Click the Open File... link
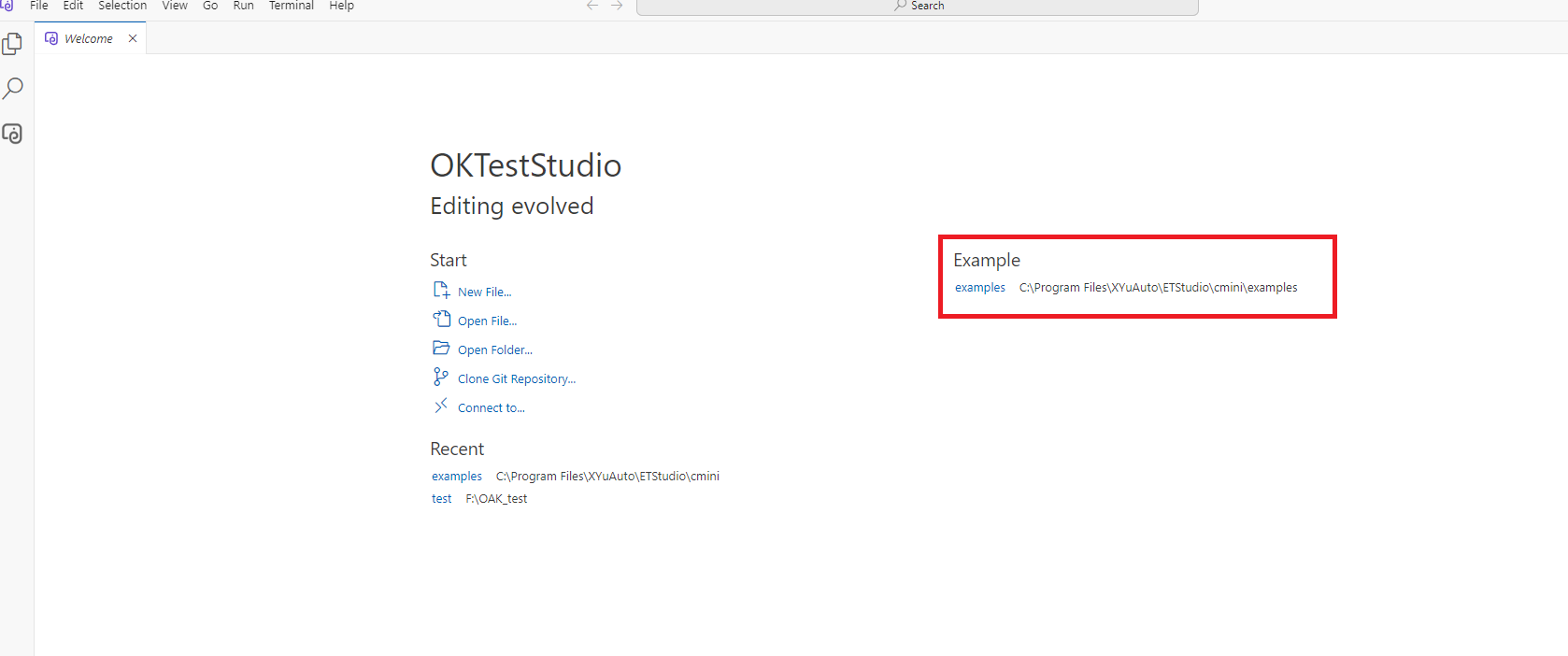Viewport: 1568px width, 656px height. 487,321
